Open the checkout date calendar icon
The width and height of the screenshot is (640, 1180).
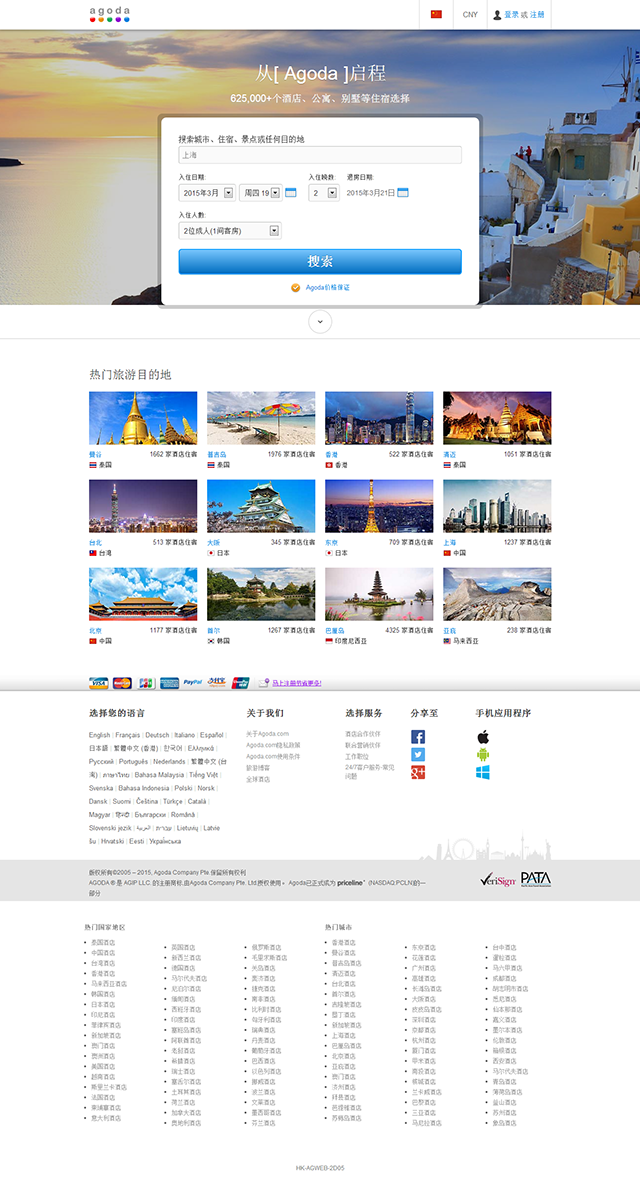point(403,192)
